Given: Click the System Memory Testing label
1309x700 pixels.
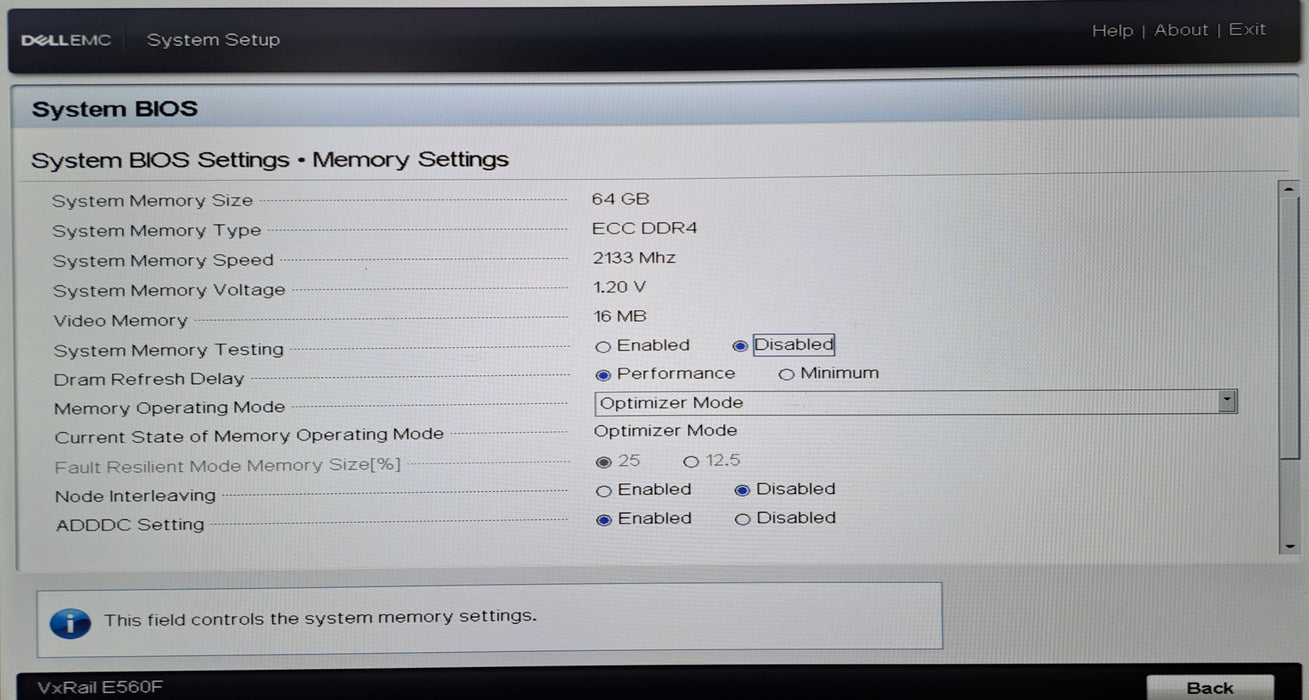Looking at the screenshot, I should (x=169, y=350).
